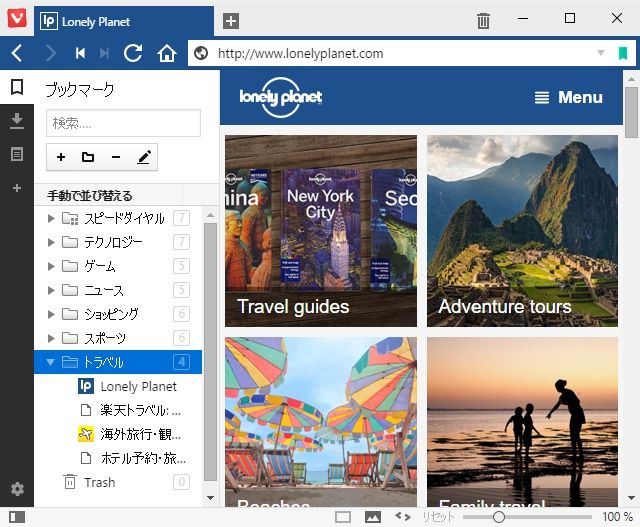Open the closed tabs trash can
640x527 pixels.
(483, 20)
